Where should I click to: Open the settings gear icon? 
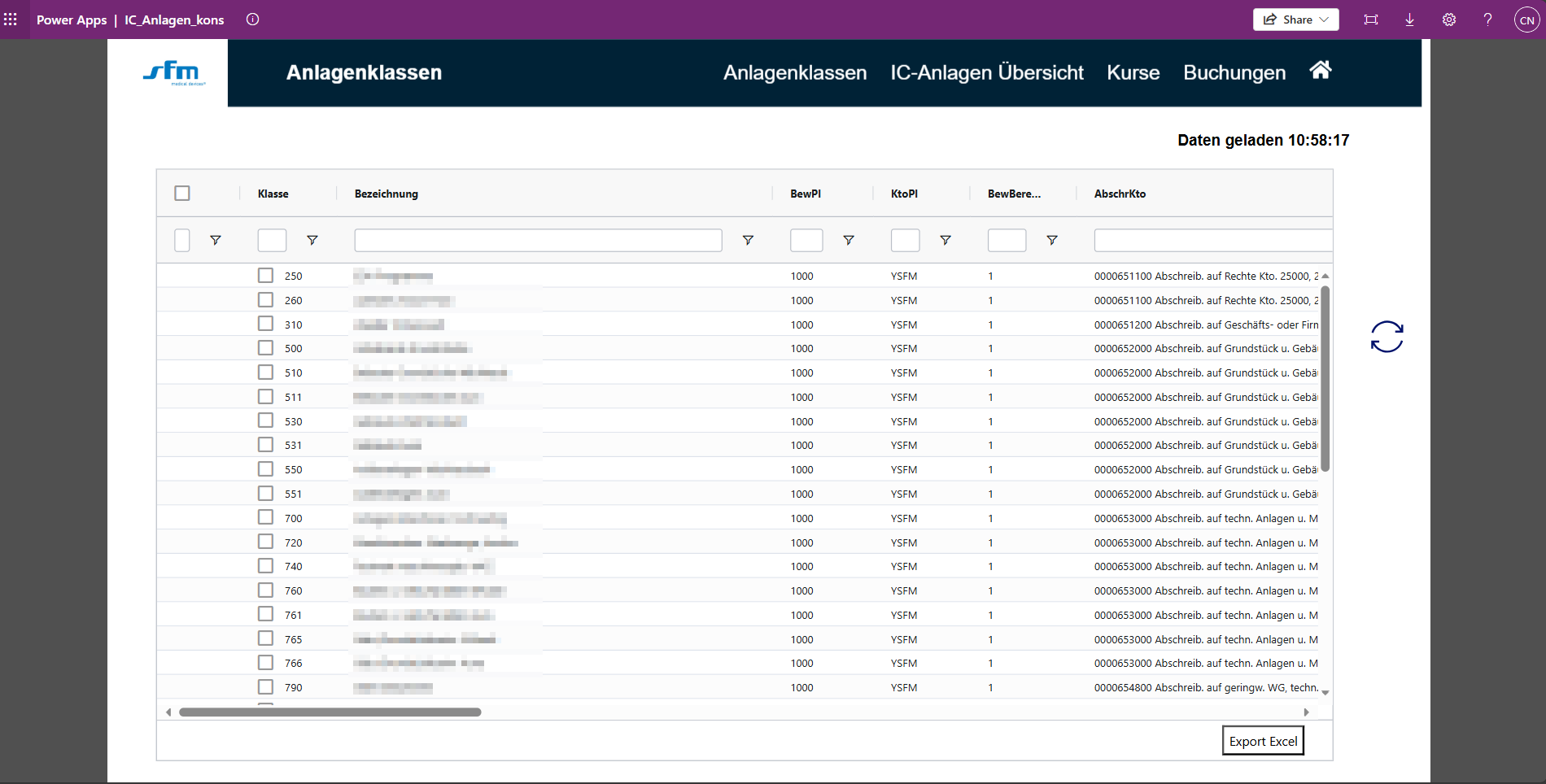1449,20
